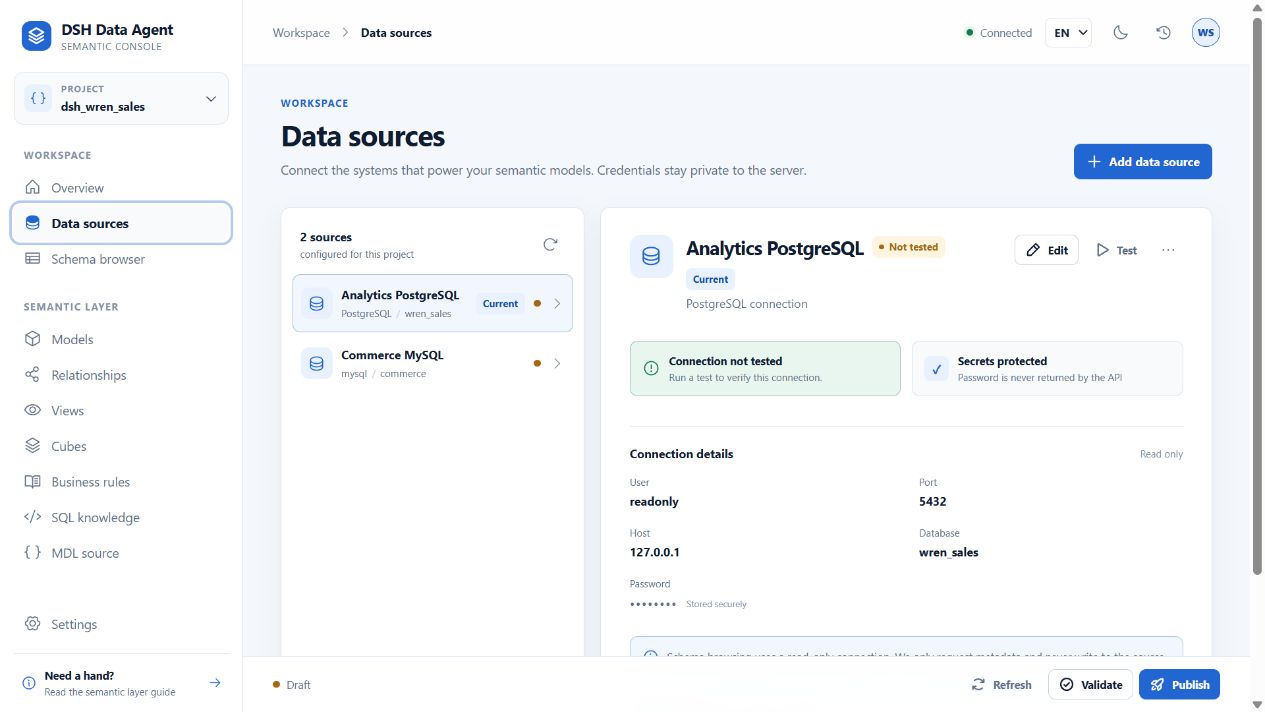
Task: Click the Settings gear icon
Action: (x=33, y=624)
